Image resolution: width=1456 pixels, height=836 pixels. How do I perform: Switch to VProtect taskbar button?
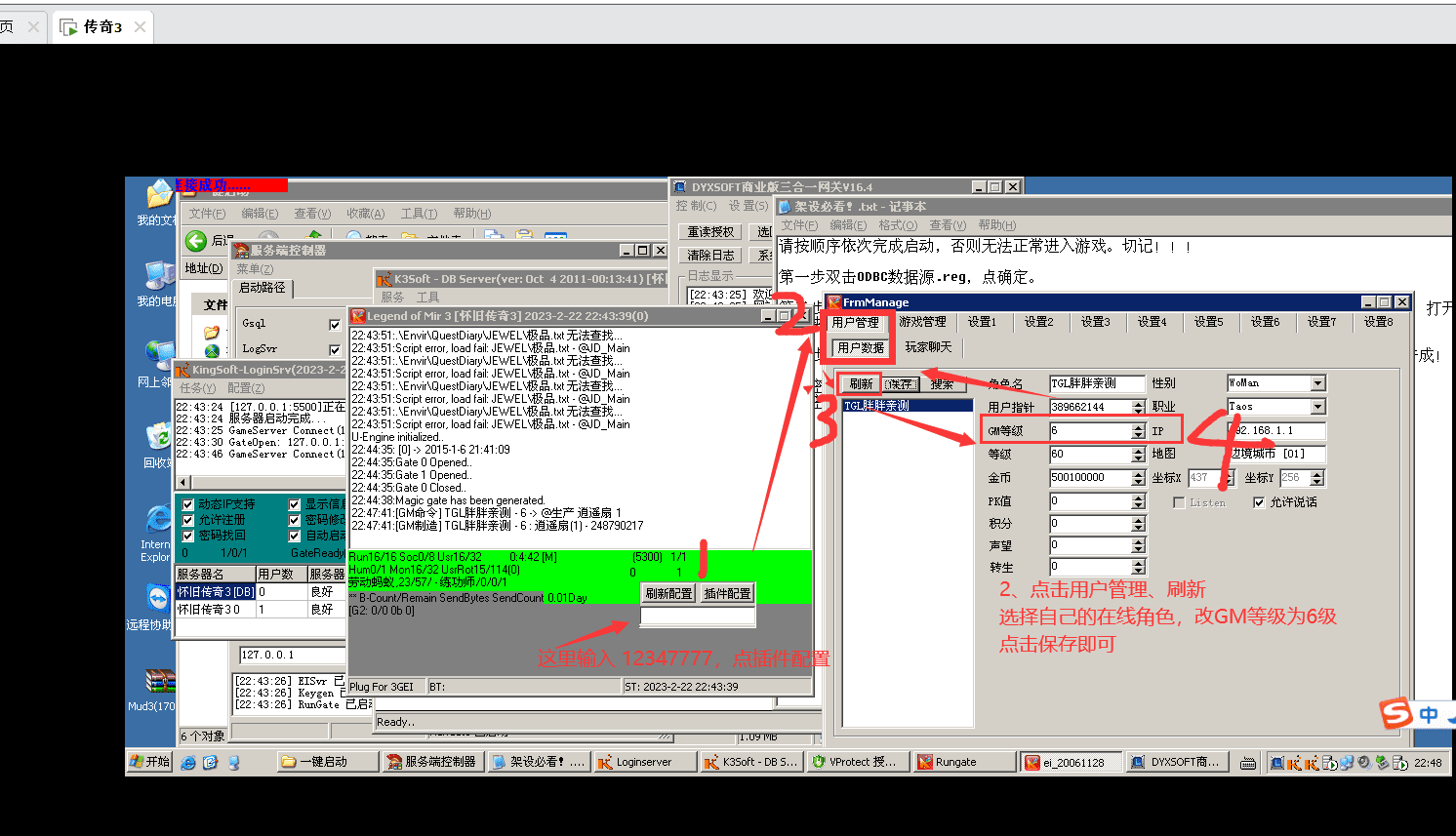pyautogui.click(x=858, y=762)
